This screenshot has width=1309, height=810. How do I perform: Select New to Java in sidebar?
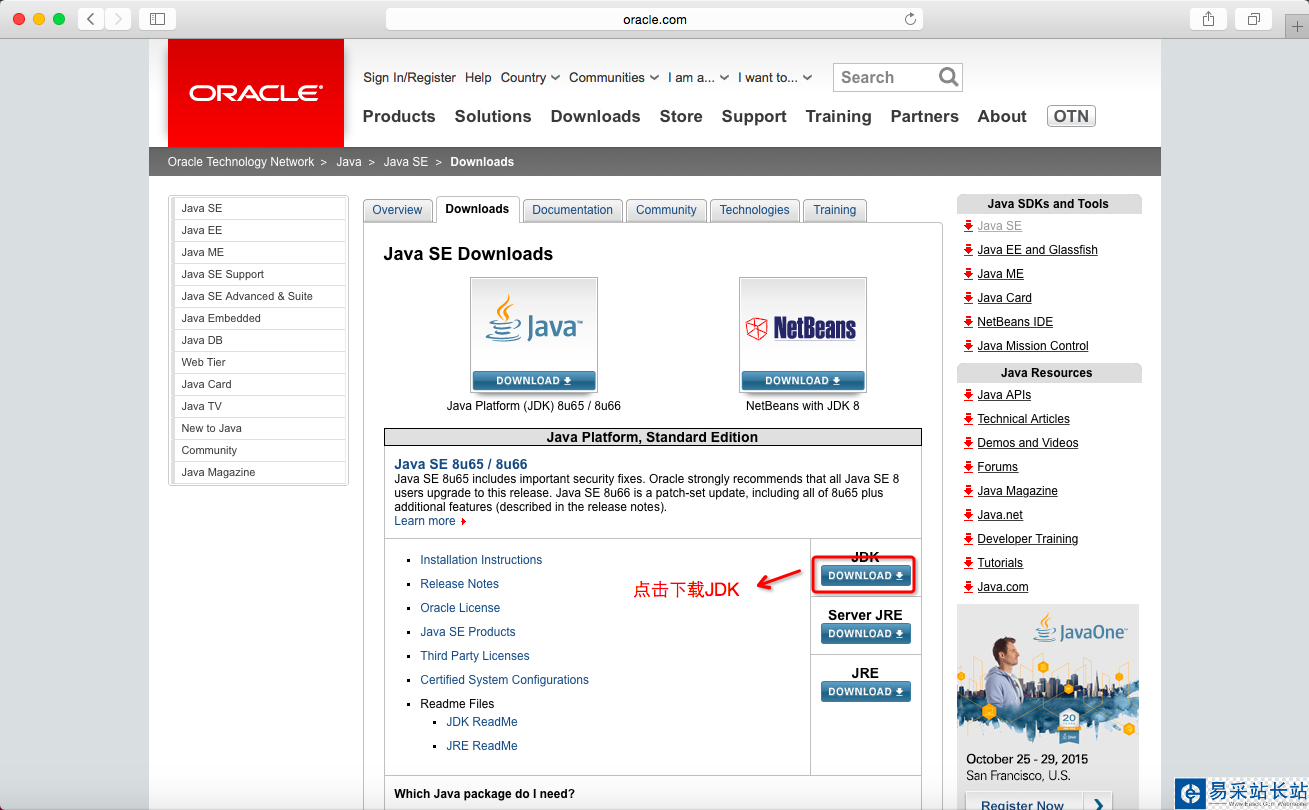[x=260, y=428]
